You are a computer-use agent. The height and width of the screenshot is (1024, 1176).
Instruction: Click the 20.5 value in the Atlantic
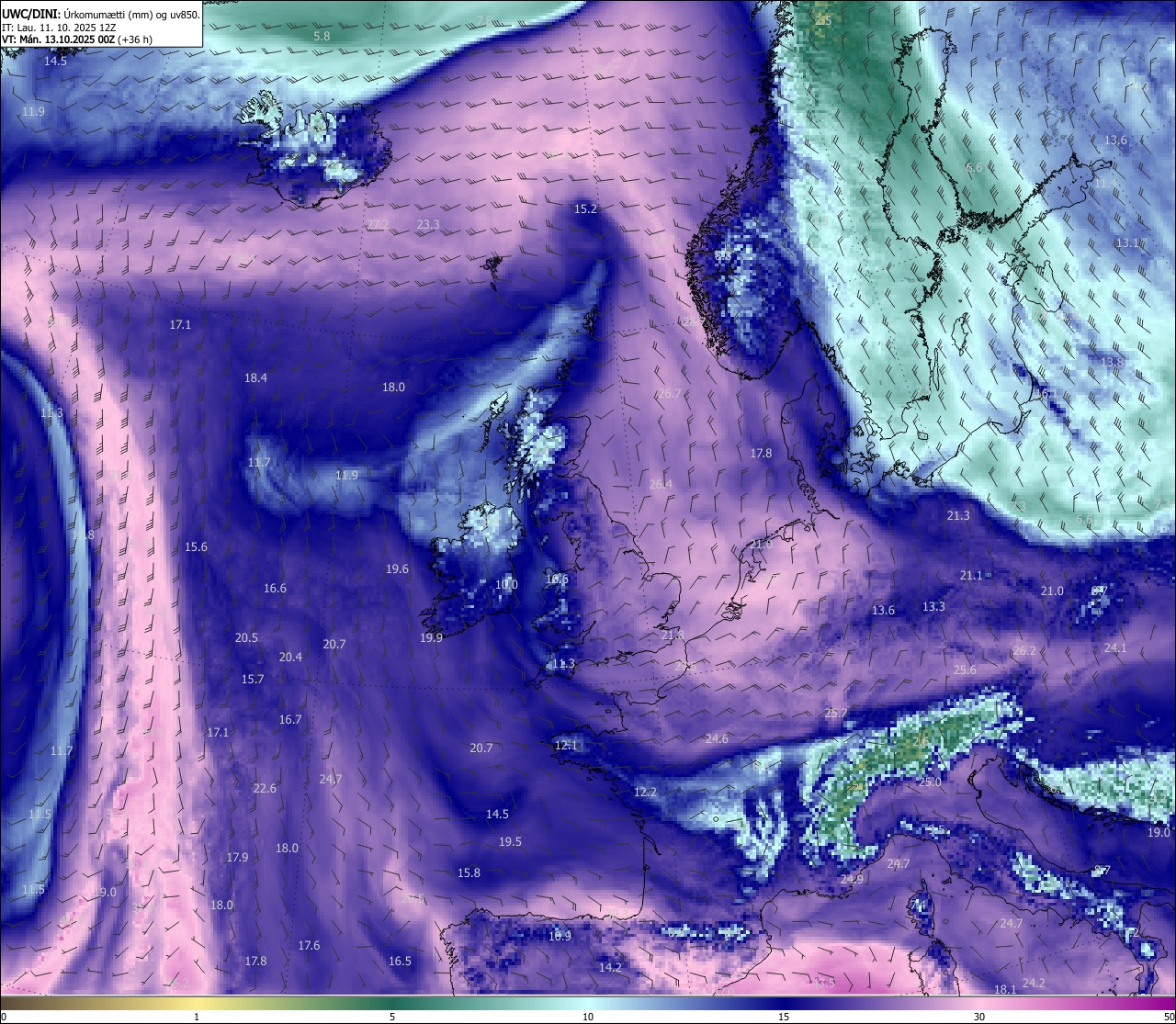click(246, 637)
